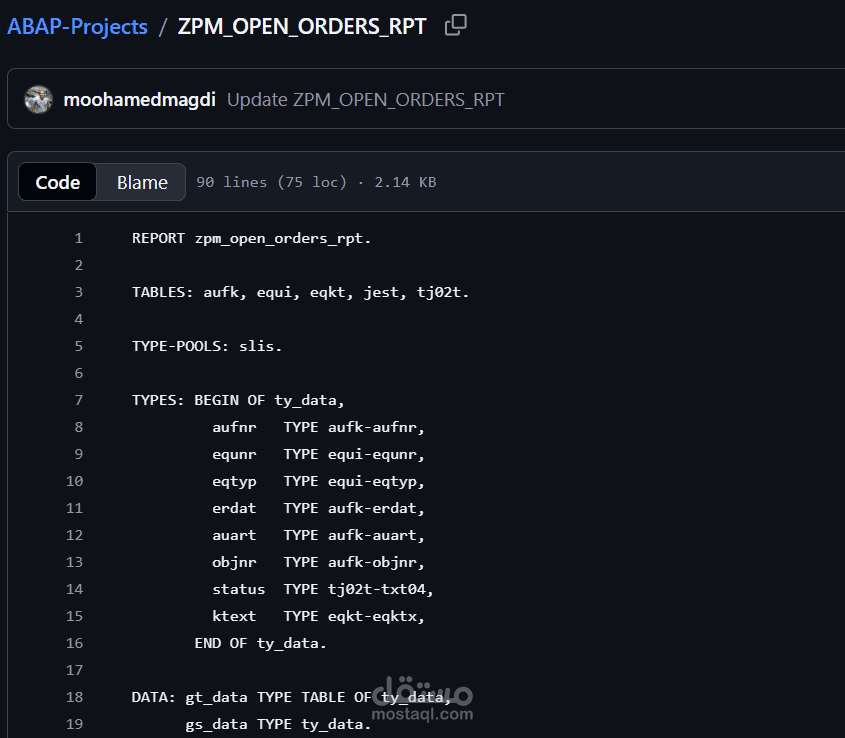
Task: Open the ZPM_OPEN_ORDERS_RPT file breadcrumb
Action: pos(301,26)
